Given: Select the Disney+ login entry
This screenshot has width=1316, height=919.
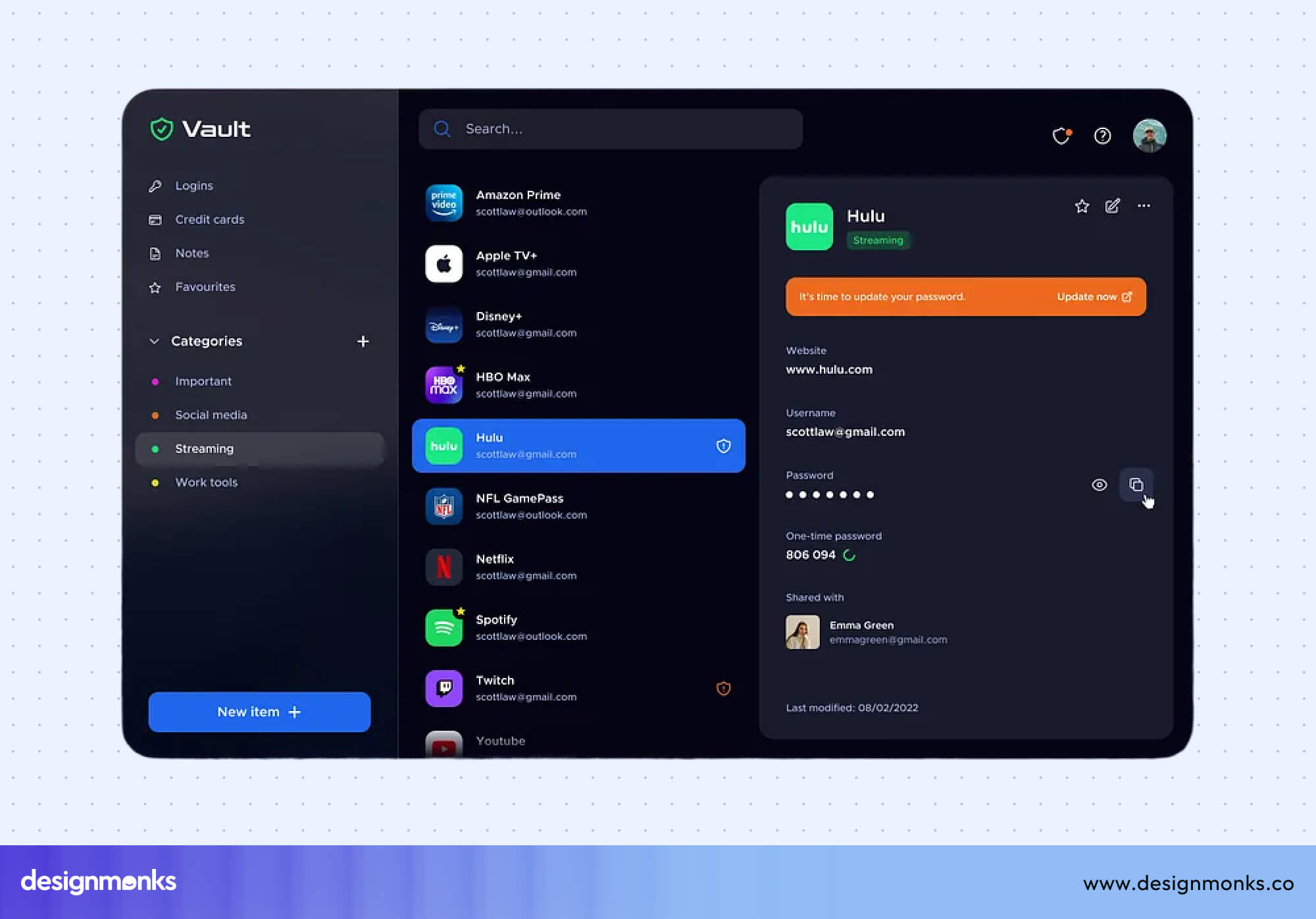Looking at the screenshot, I should click(x=578, y=325).
